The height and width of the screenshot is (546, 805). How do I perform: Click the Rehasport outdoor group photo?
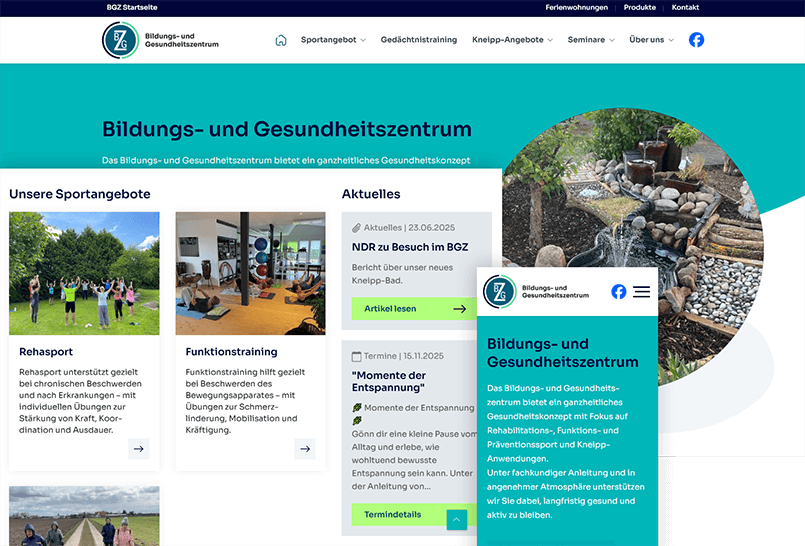click(x=84, y=273)
